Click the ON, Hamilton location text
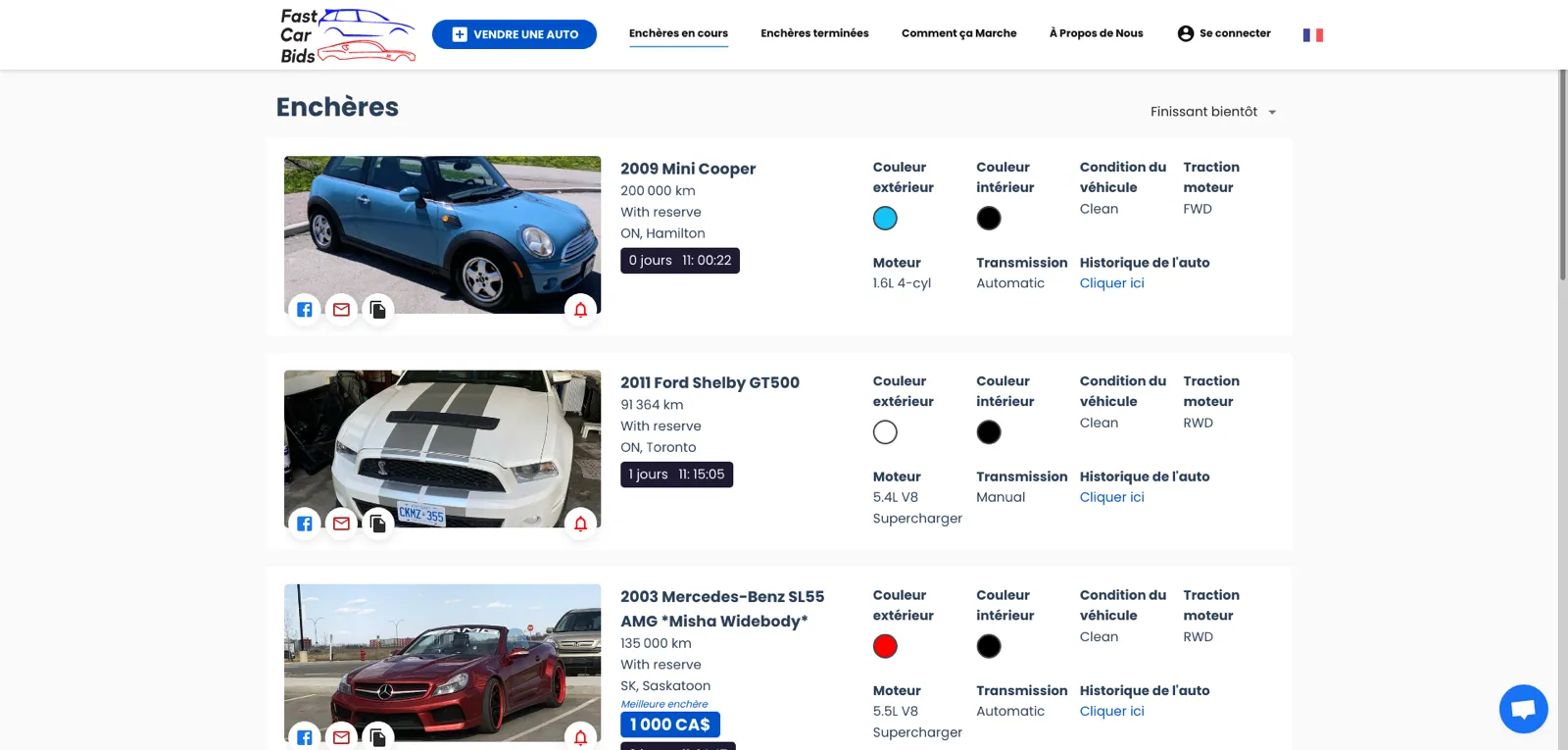 point(662,233)
